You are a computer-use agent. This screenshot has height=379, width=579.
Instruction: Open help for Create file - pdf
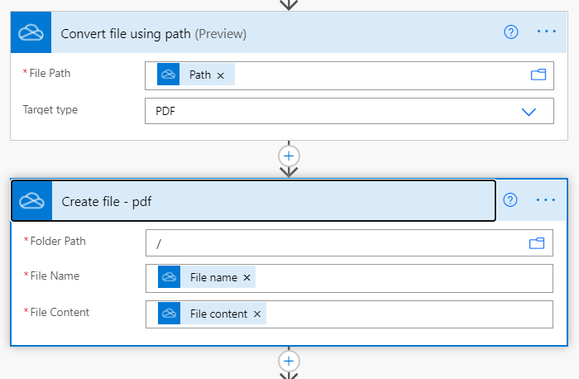(510, 200)
